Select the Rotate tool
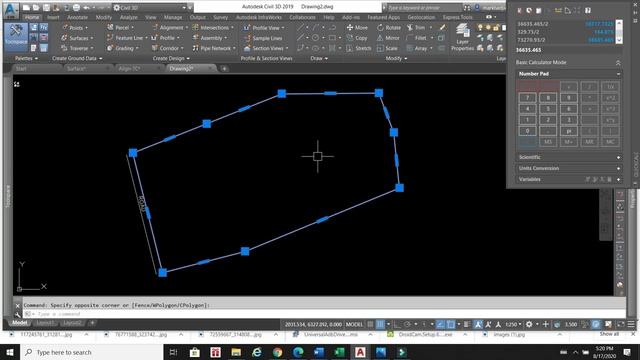This screenshot has width=640, height=360. coord(389,27)
